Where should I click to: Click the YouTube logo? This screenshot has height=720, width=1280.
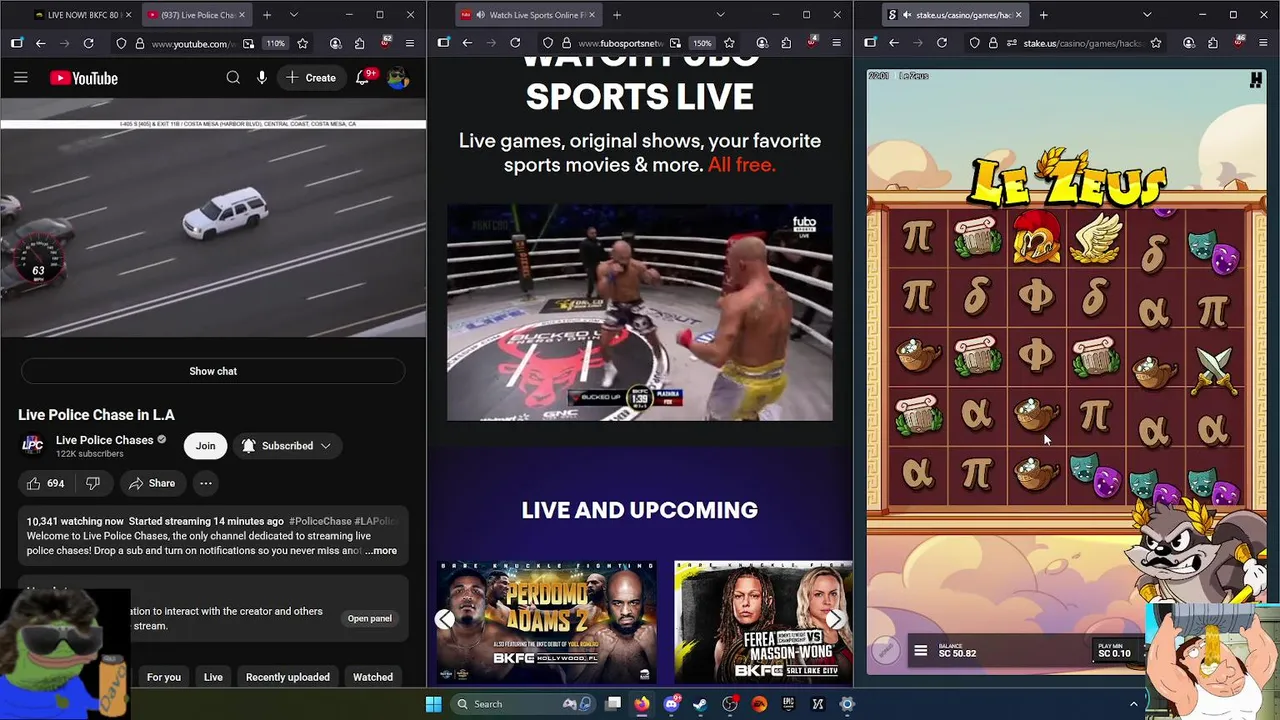coord(84,78)
